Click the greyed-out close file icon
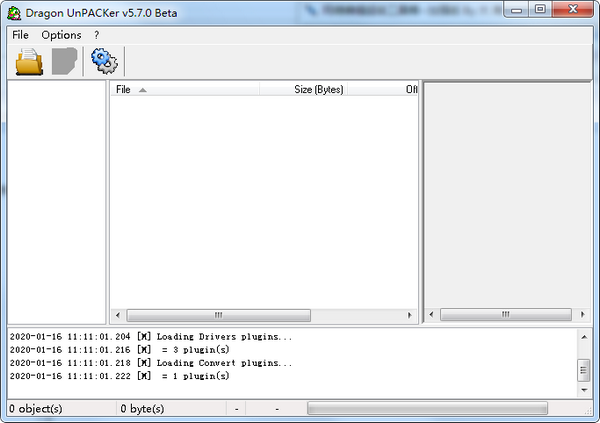600x423 pixels. [64, 61]
